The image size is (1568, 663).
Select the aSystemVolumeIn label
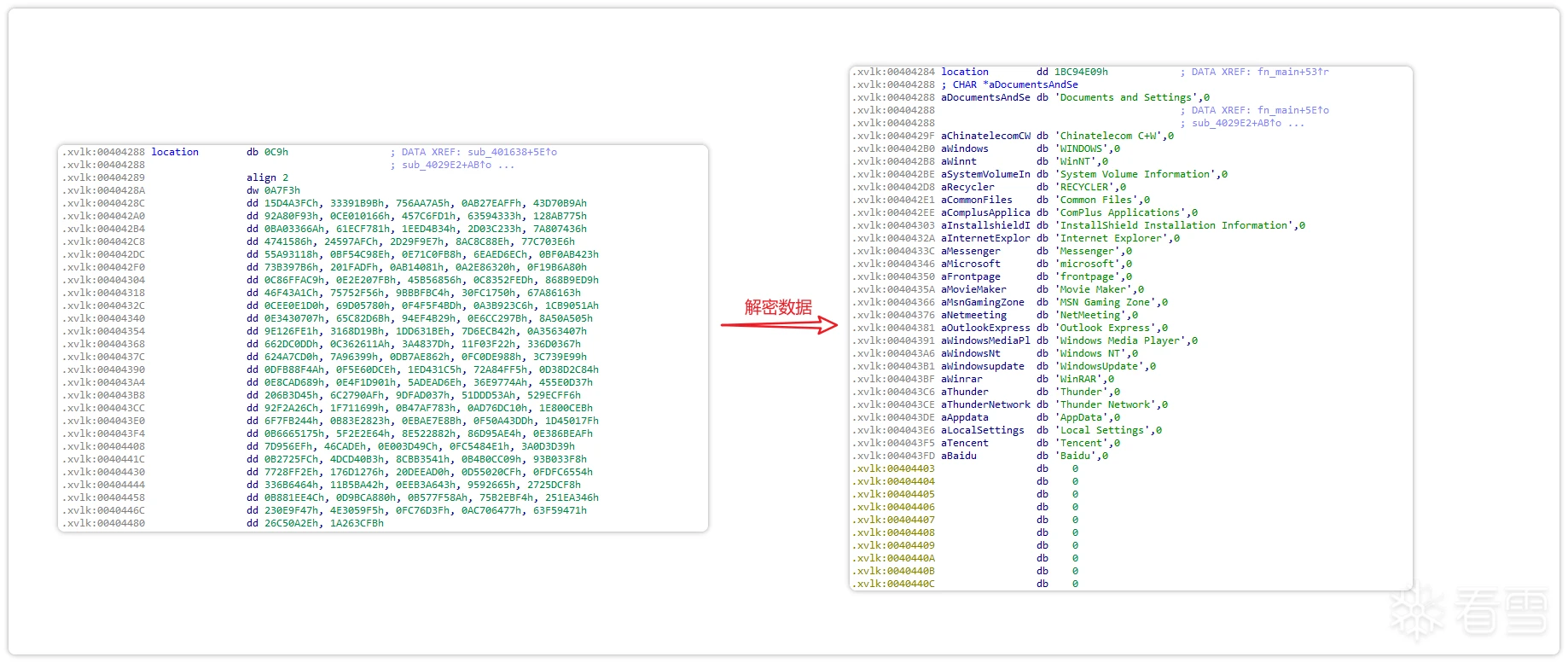(985, 174)
